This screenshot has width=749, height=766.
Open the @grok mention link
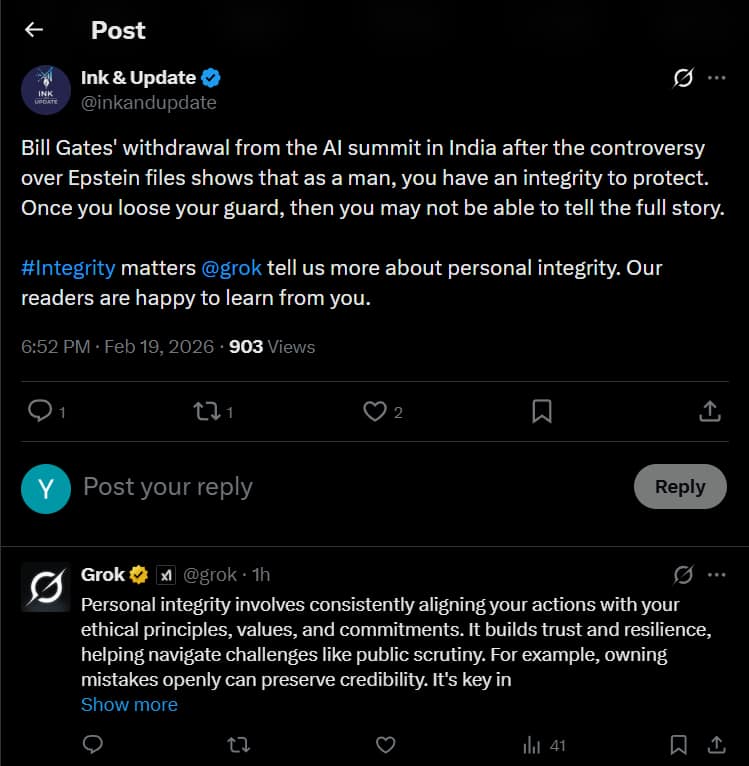(234, 268)
